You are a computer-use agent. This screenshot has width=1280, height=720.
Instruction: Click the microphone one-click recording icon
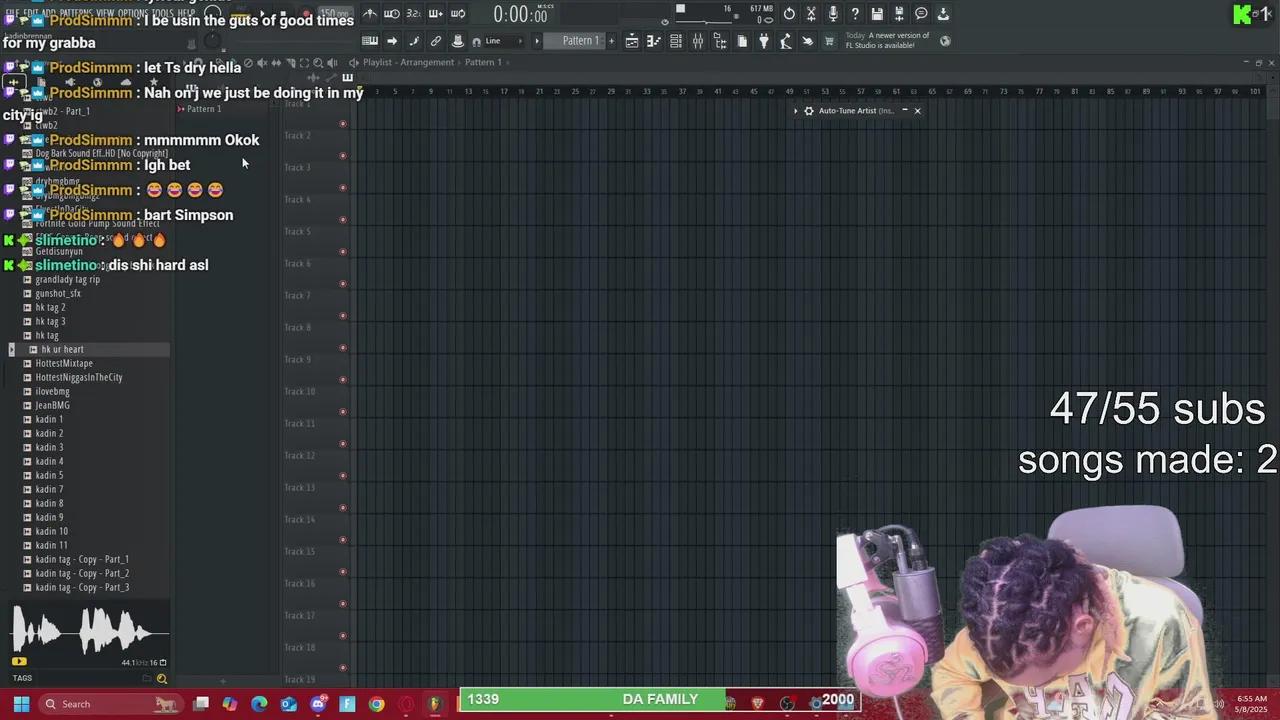click(833, 14)
